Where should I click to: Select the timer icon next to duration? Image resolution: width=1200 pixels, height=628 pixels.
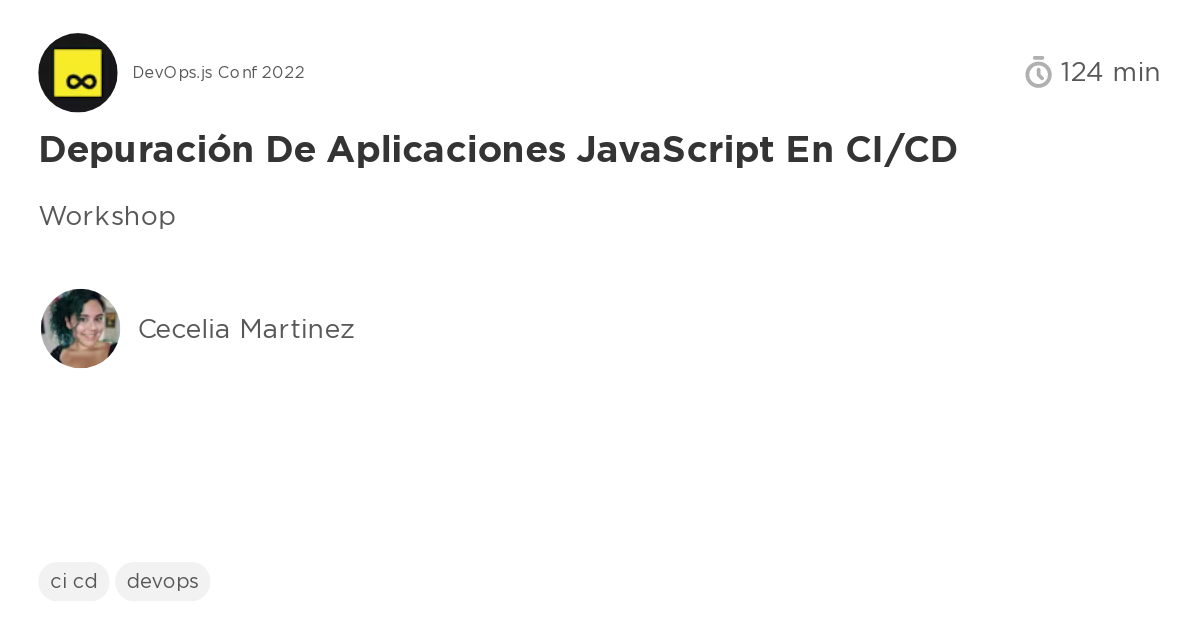pyautogui.click(x=1039, y=72)
